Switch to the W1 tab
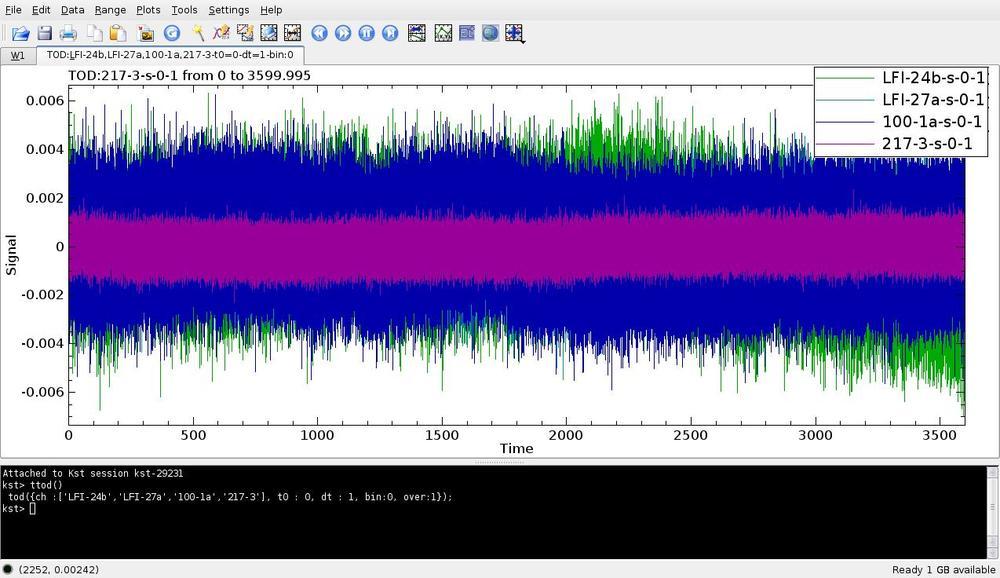This screenshot has height=578, width=1000. tap(18, 56)
